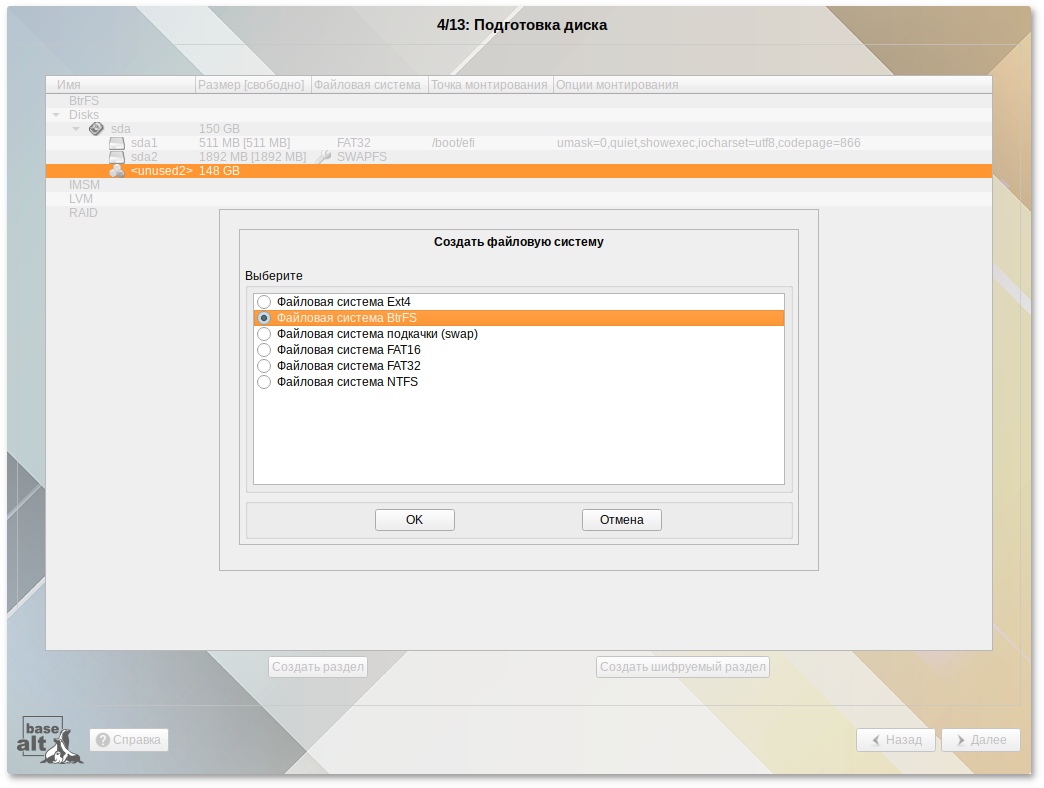Dismiss dialog with the Отмена button
The width and height of the screenshot is (1044, 788).
621,519
